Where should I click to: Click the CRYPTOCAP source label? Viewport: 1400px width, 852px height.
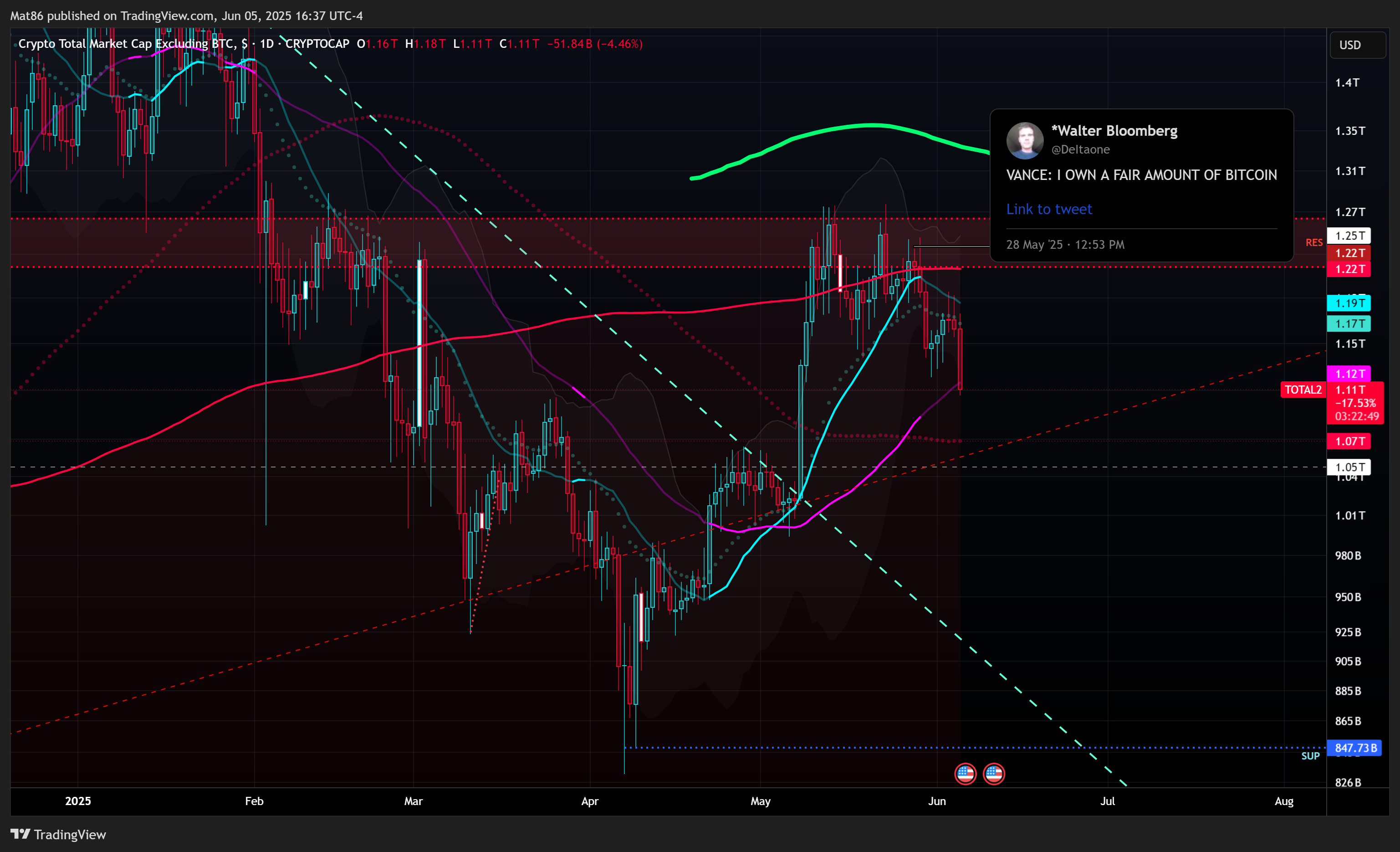pyautogui.click(x=317, y=44)
